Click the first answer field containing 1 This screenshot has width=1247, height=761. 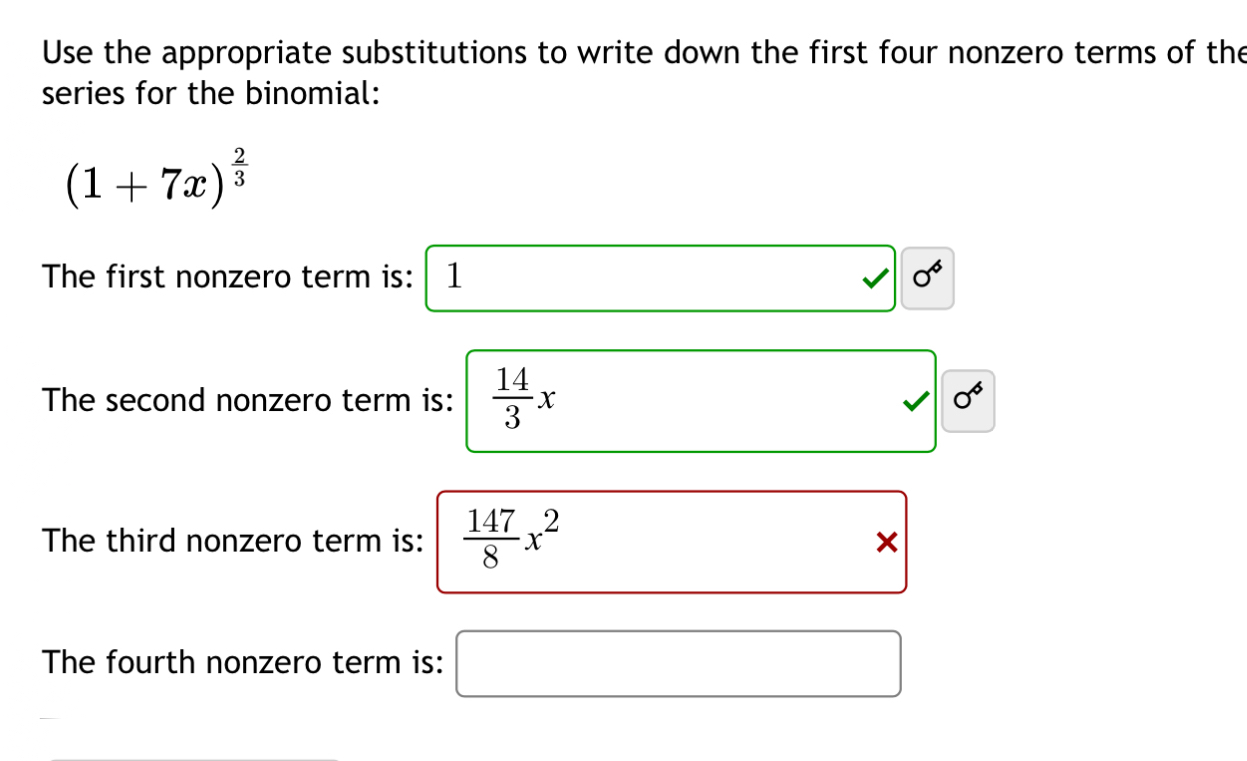[x=660, y=279]
